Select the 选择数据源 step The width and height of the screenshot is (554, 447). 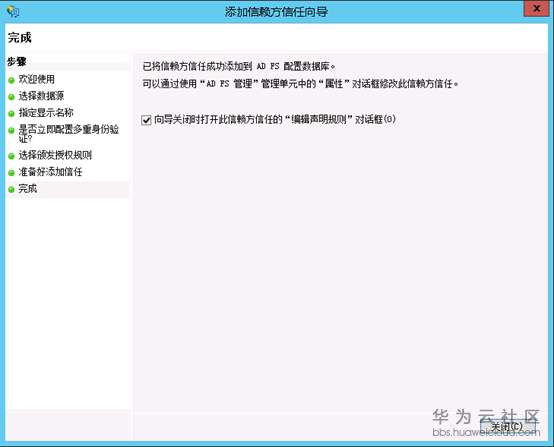[41, 96]
